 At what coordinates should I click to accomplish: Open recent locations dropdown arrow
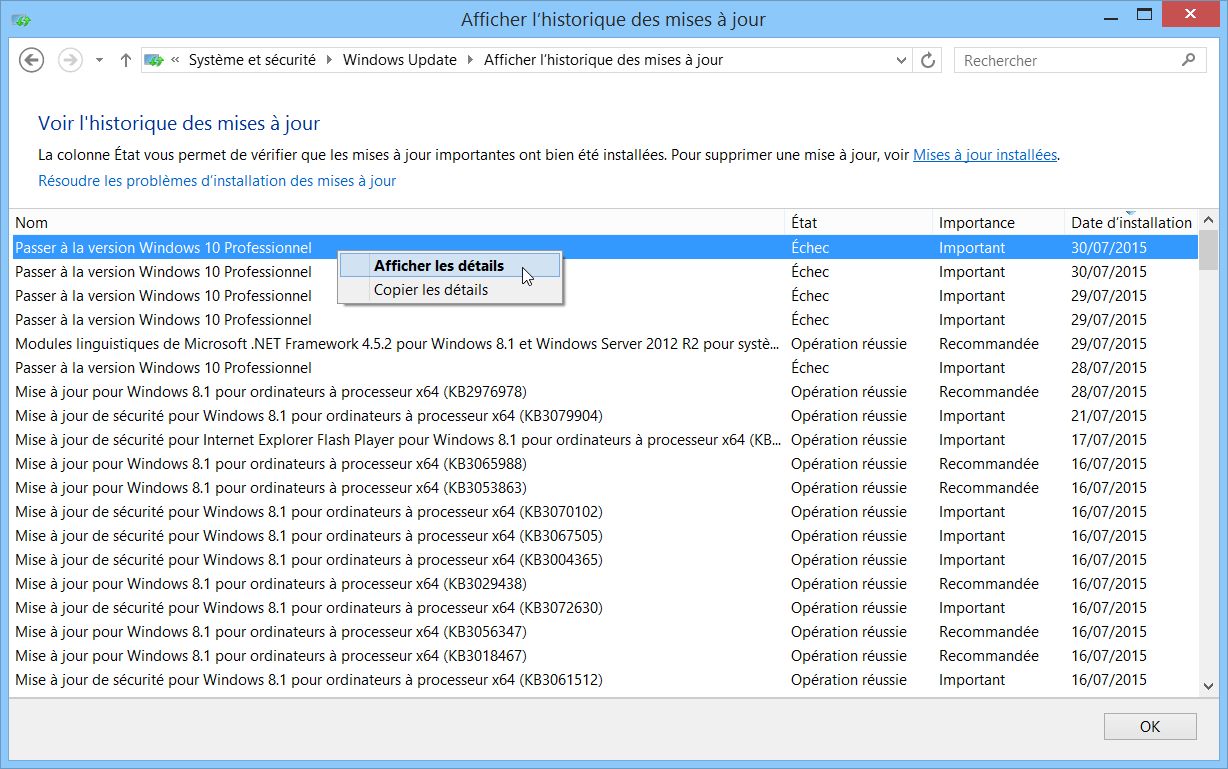coord(99,60)
